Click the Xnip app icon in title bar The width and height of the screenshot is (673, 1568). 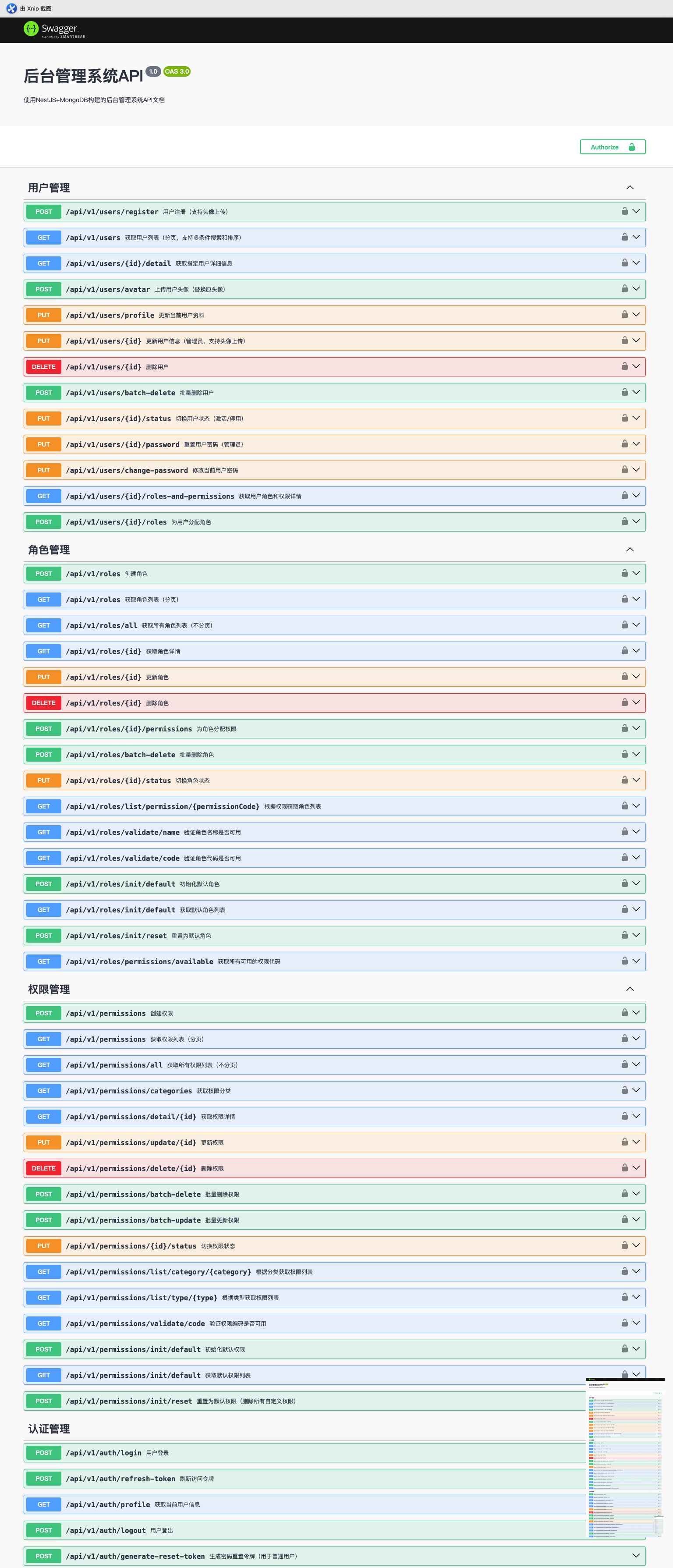pos(11,8)
